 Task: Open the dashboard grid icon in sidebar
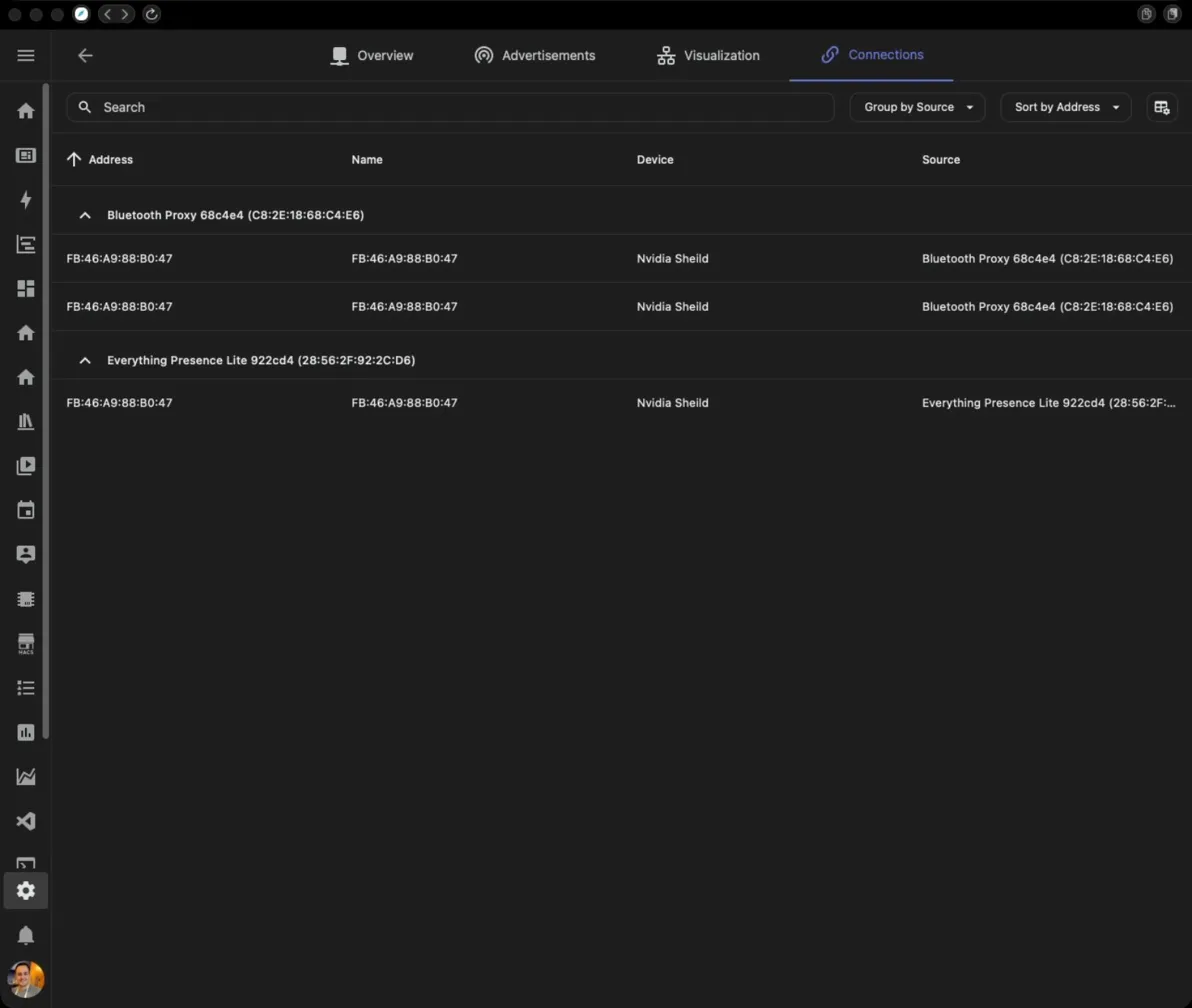click(26, 289)
